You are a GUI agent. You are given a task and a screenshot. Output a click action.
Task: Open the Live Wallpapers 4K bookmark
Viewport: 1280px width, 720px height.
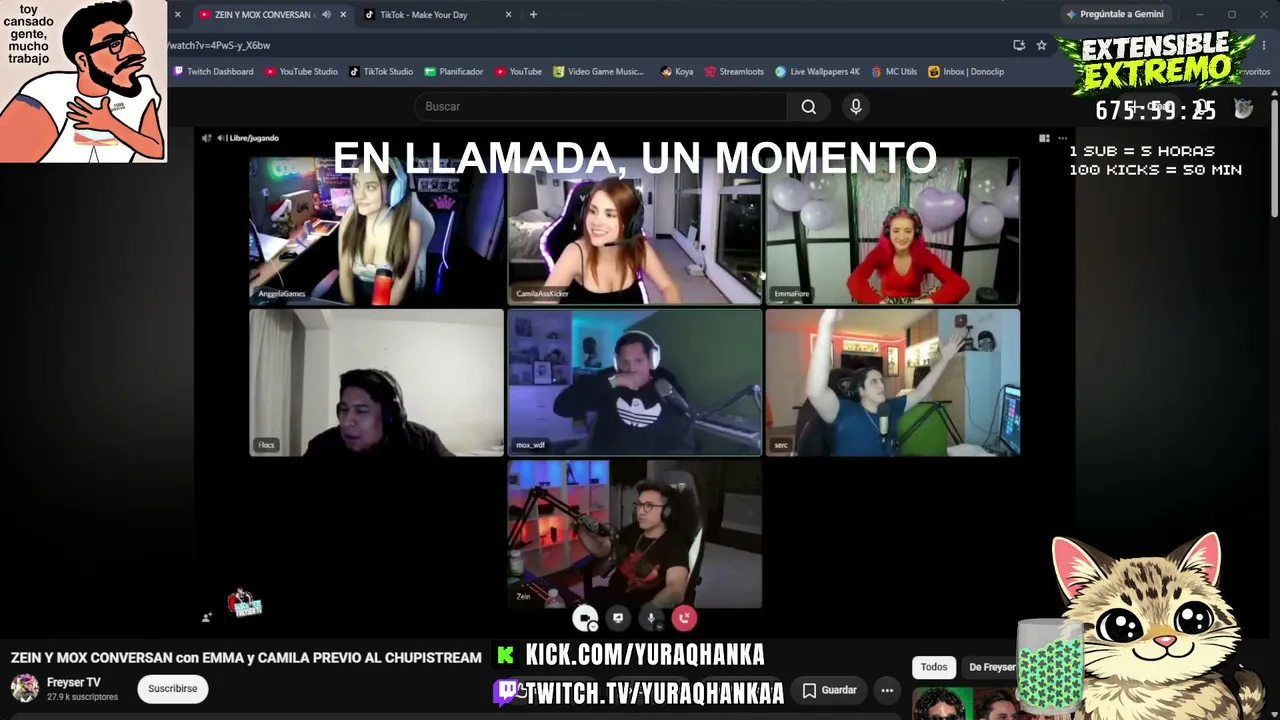point(817,72)
